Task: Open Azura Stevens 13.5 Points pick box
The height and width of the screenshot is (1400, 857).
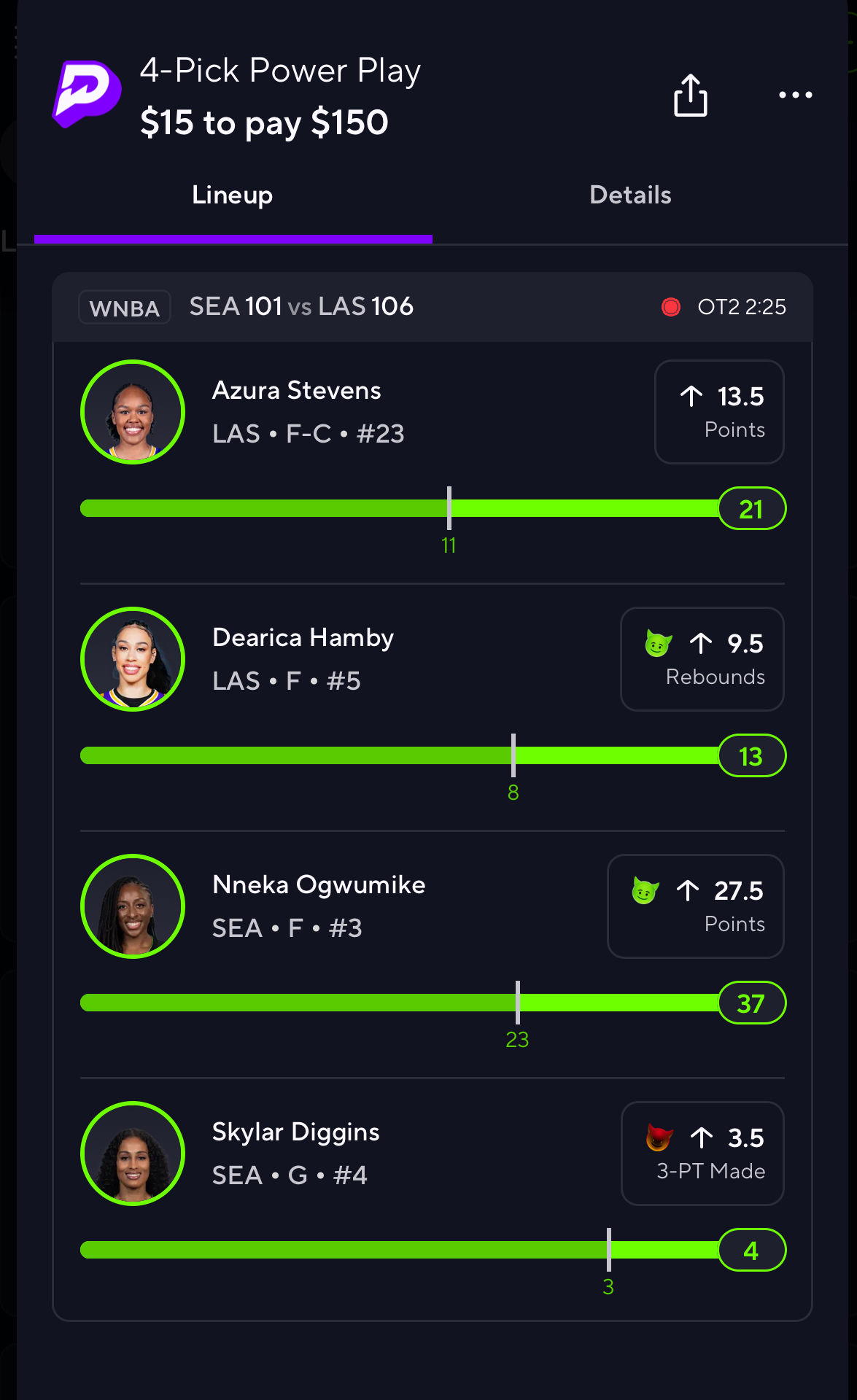Action: [x=719, y=412]
